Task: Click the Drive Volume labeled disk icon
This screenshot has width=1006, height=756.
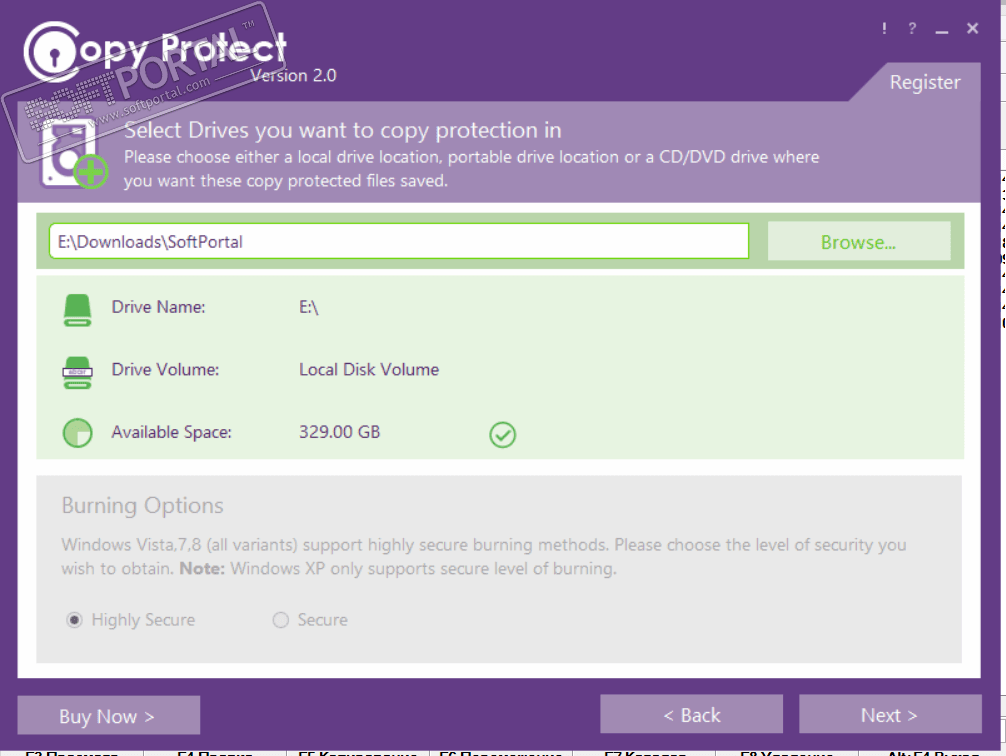Action: click(x=77, y=372)
